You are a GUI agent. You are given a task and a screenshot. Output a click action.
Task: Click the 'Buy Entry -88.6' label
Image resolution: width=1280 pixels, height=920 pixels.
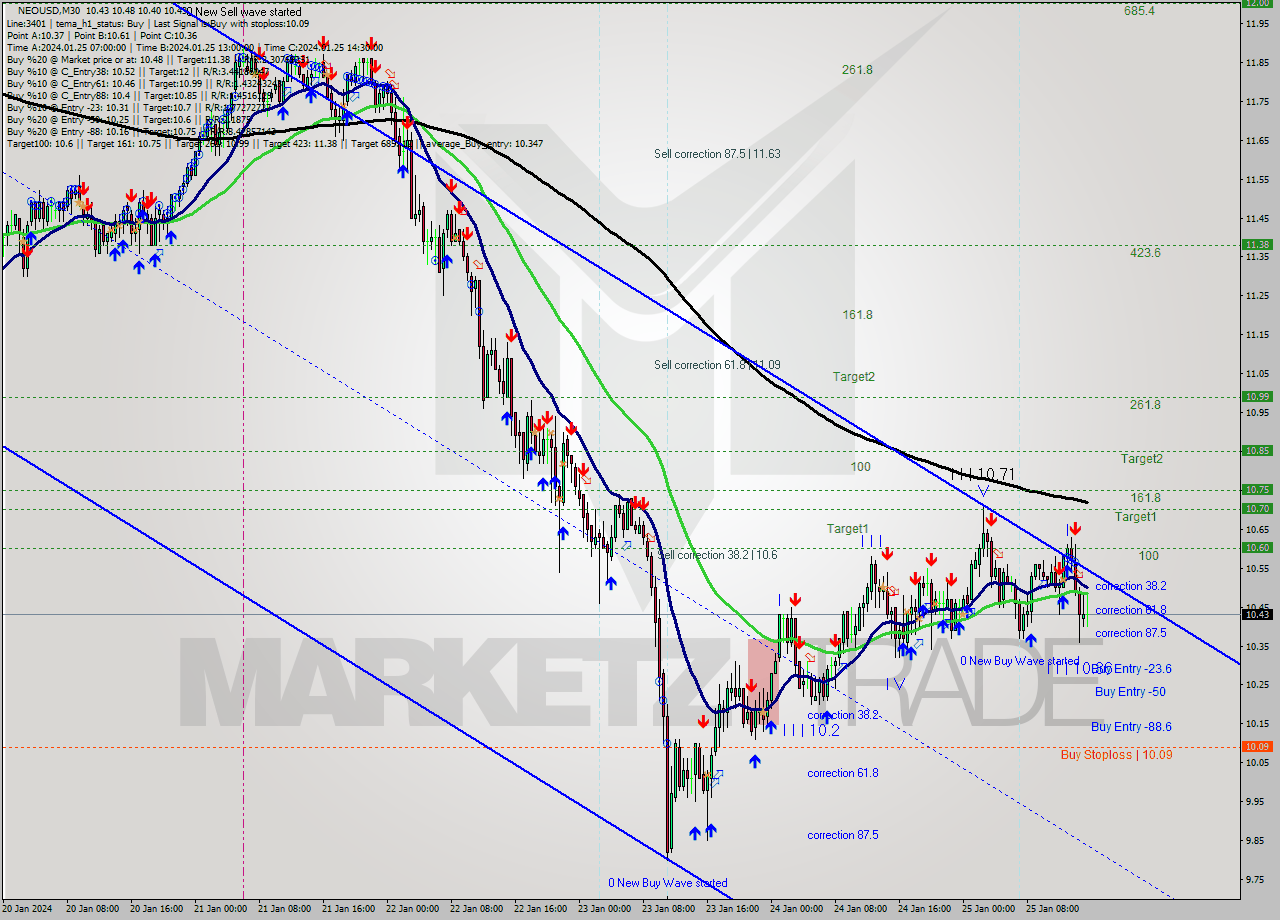(1131, 727)
